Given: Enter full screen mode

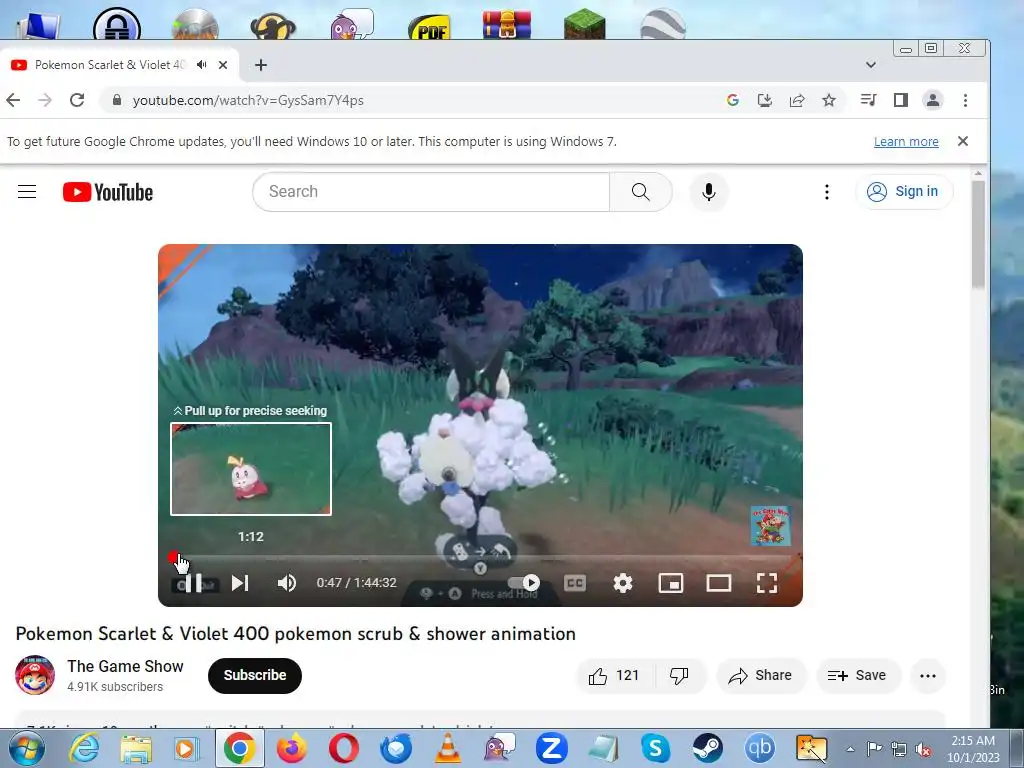Looking at the screenshot, I should point(767,583).
